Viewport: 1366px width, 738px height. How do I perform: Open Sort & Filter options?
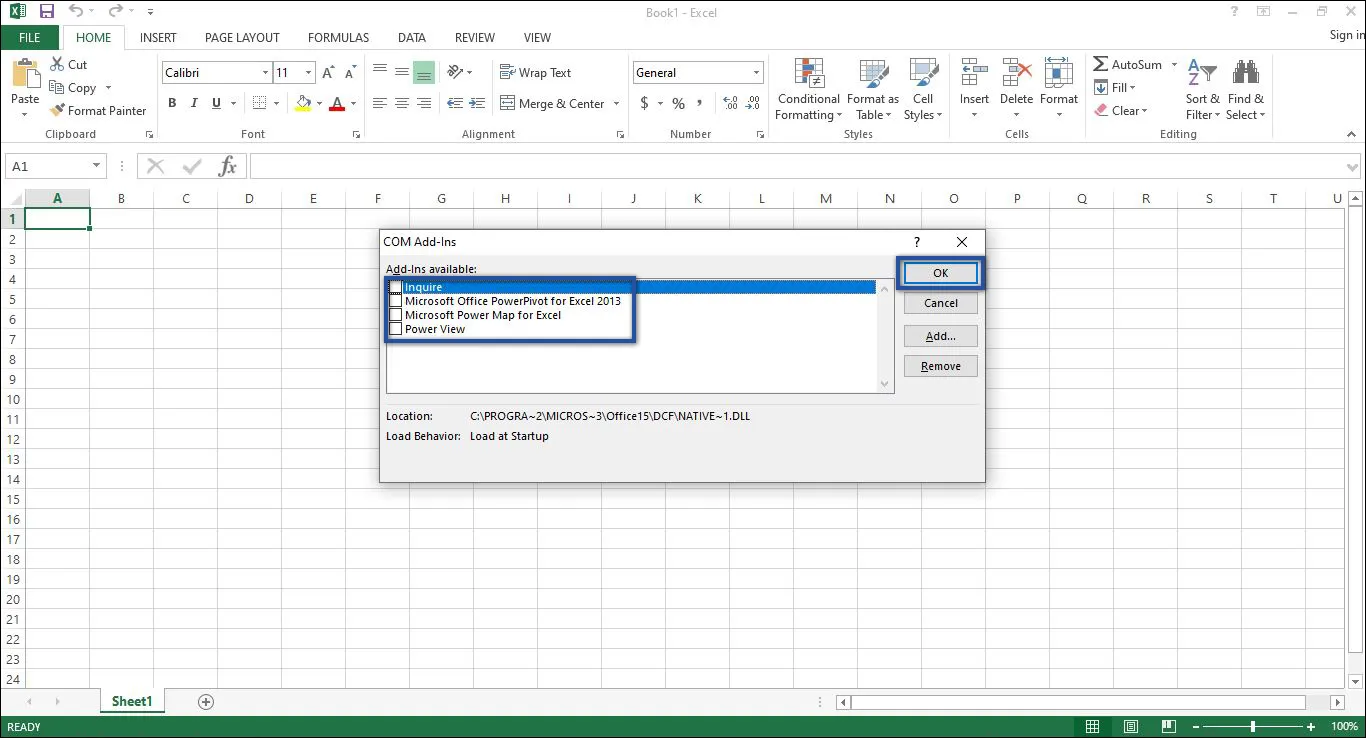1202,89
